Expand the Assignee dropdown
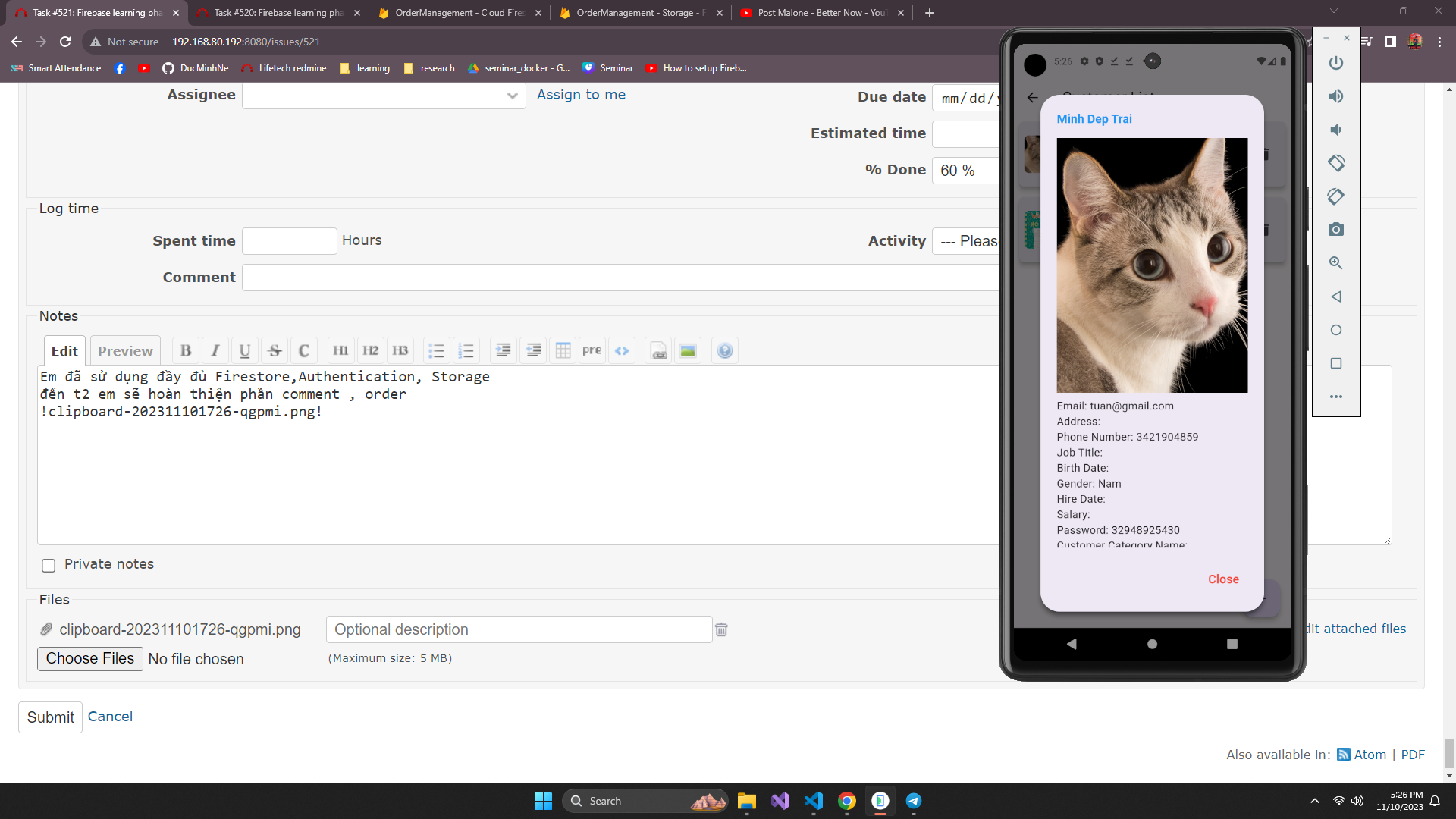1456x819 pixels. pos(383,96)
